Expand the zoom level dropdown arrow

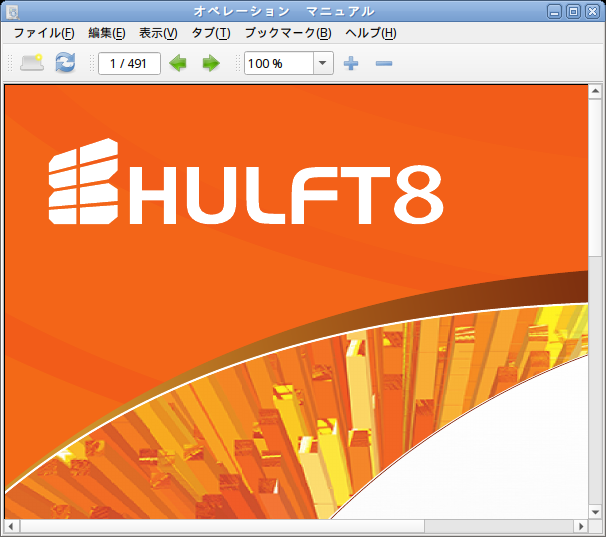coord(323,63)
